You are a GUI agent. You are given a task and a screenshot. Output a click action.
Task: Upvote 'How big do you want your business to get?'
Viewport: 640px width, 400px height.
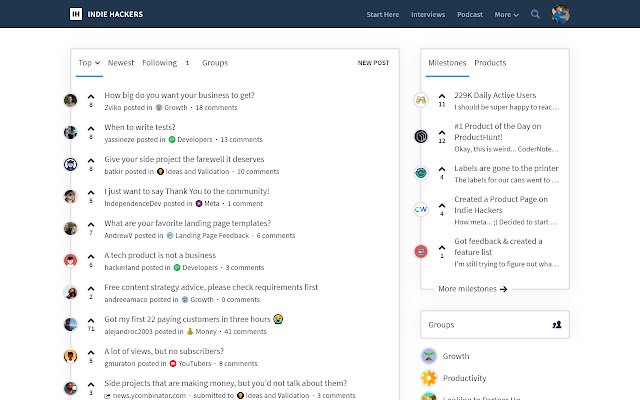pyautogui.click(x=91, y=97)
